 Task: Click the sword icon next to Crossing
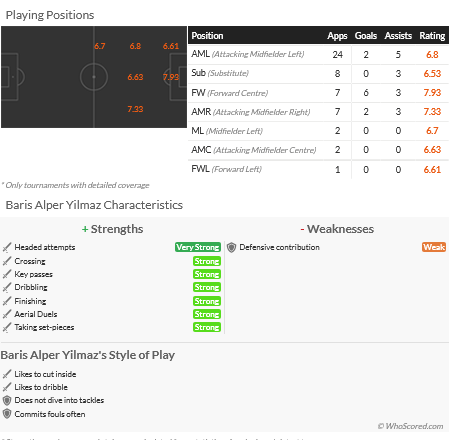tap(7, 261)
